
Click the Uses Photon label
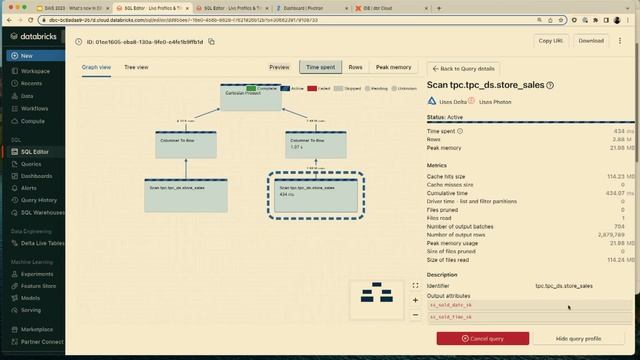[495, 102]
